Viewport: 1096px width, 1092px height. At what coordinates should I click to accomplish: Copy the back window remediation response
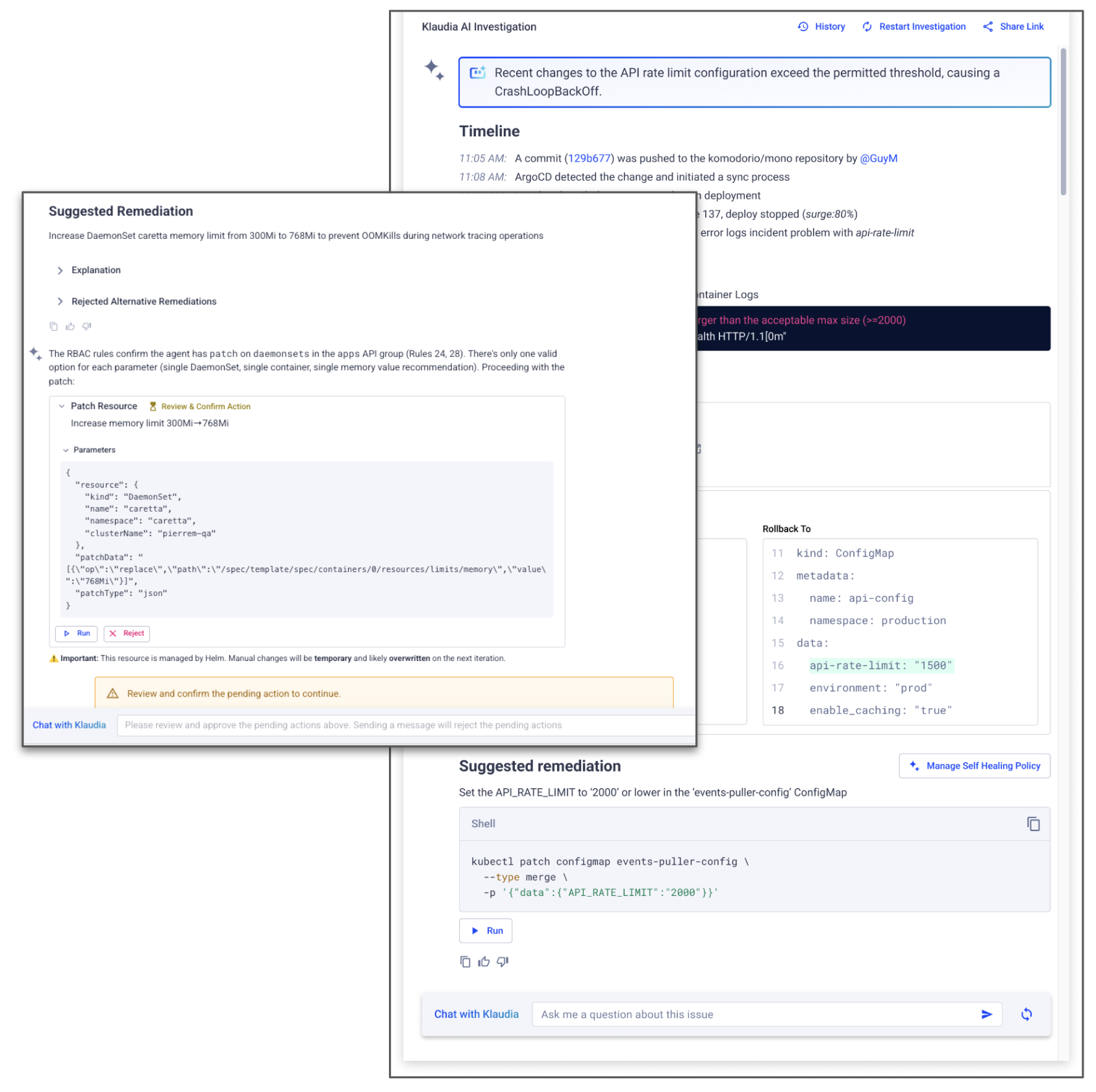click(466, 962)
